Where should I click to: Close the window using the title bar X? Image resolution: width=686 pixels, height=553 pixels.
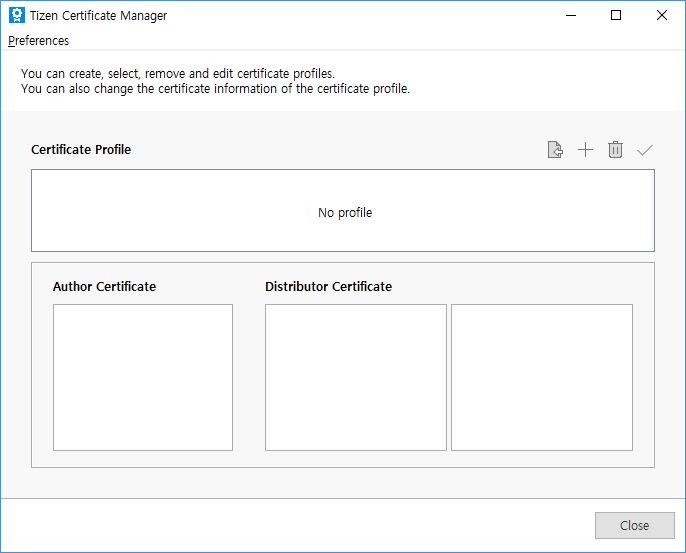(x=662, y=16)
